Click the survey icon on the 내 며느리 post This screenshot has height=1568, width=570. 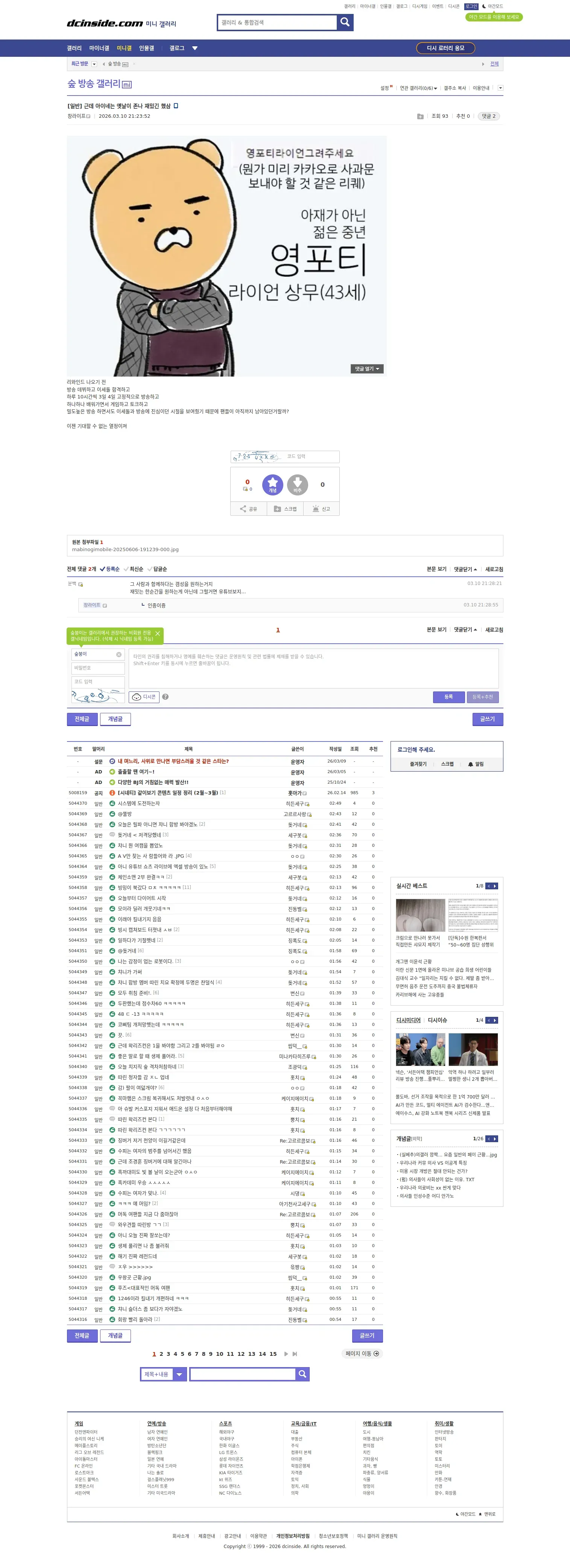click(112, 761)
